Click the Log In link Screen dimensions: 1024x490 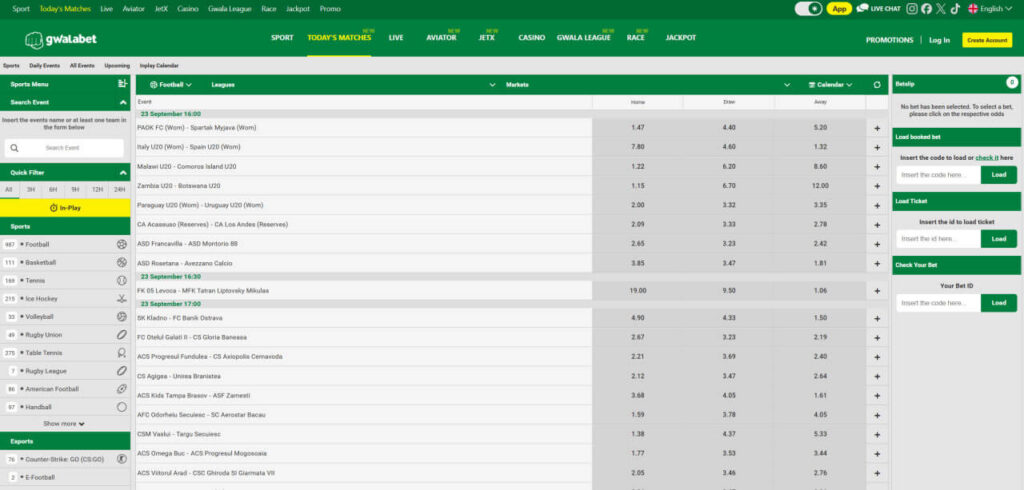point(939,41)
